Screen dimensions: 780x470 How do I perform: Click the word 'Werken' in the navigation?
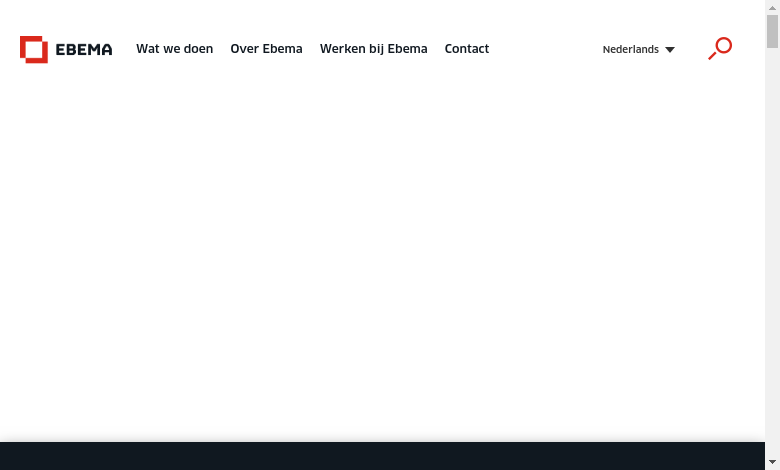339,49
